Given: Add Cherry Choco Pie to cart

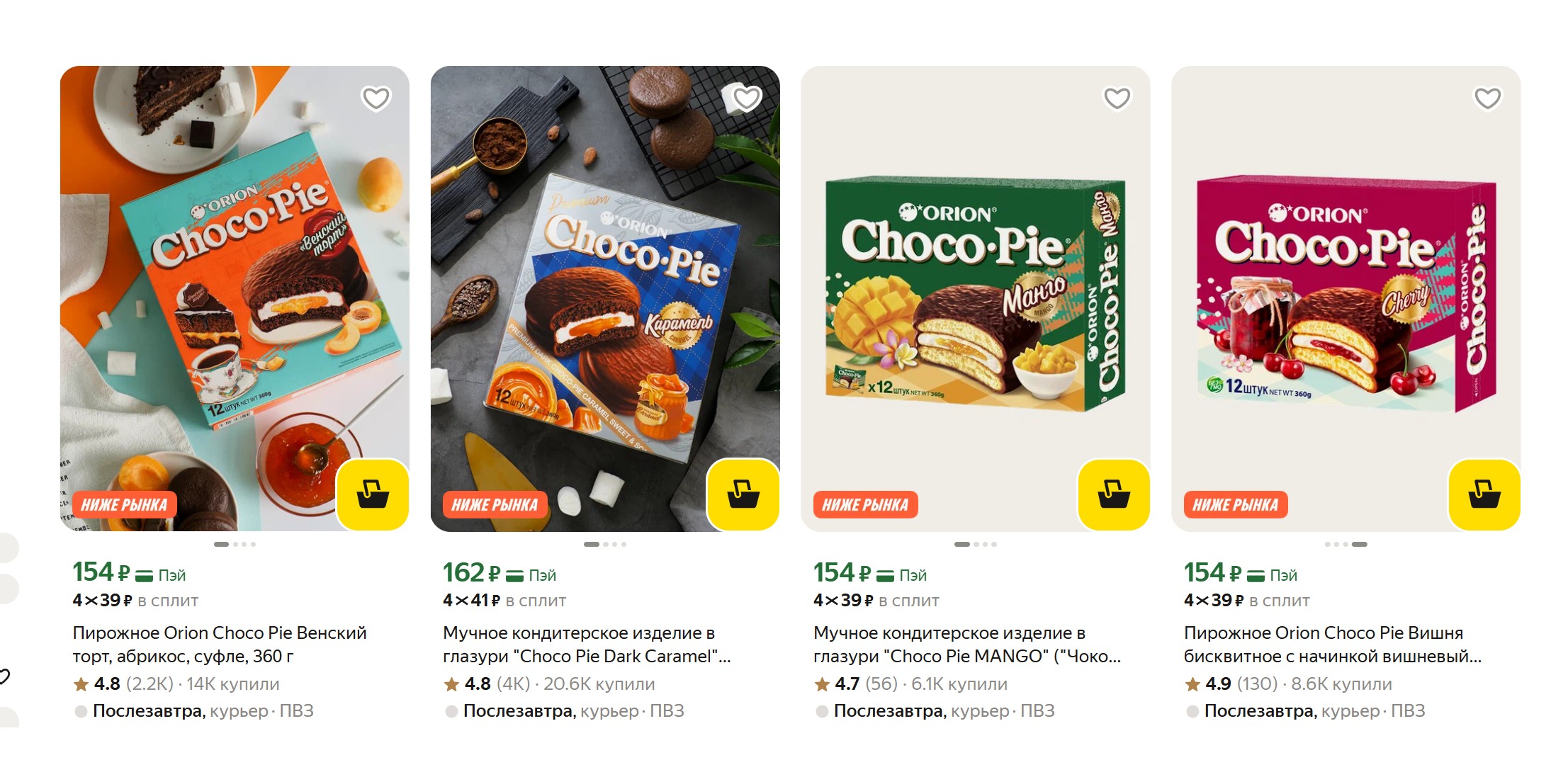Looking at the screenshot, I should tap(1484, 494).
